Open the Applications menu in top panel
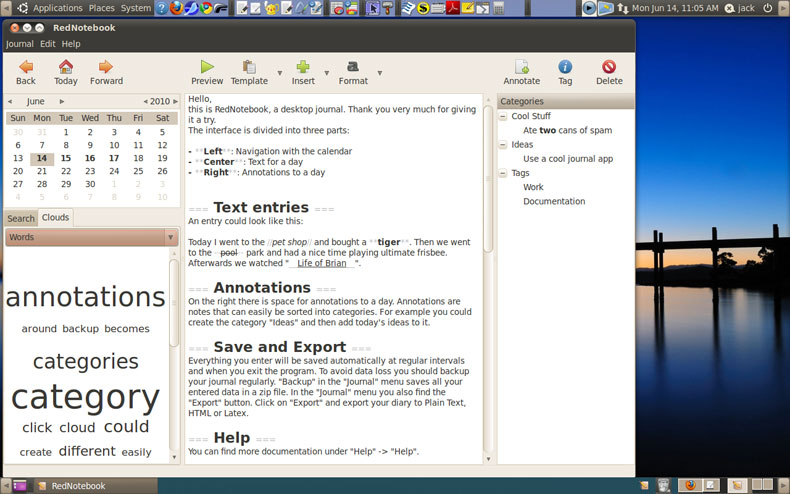 57,8
